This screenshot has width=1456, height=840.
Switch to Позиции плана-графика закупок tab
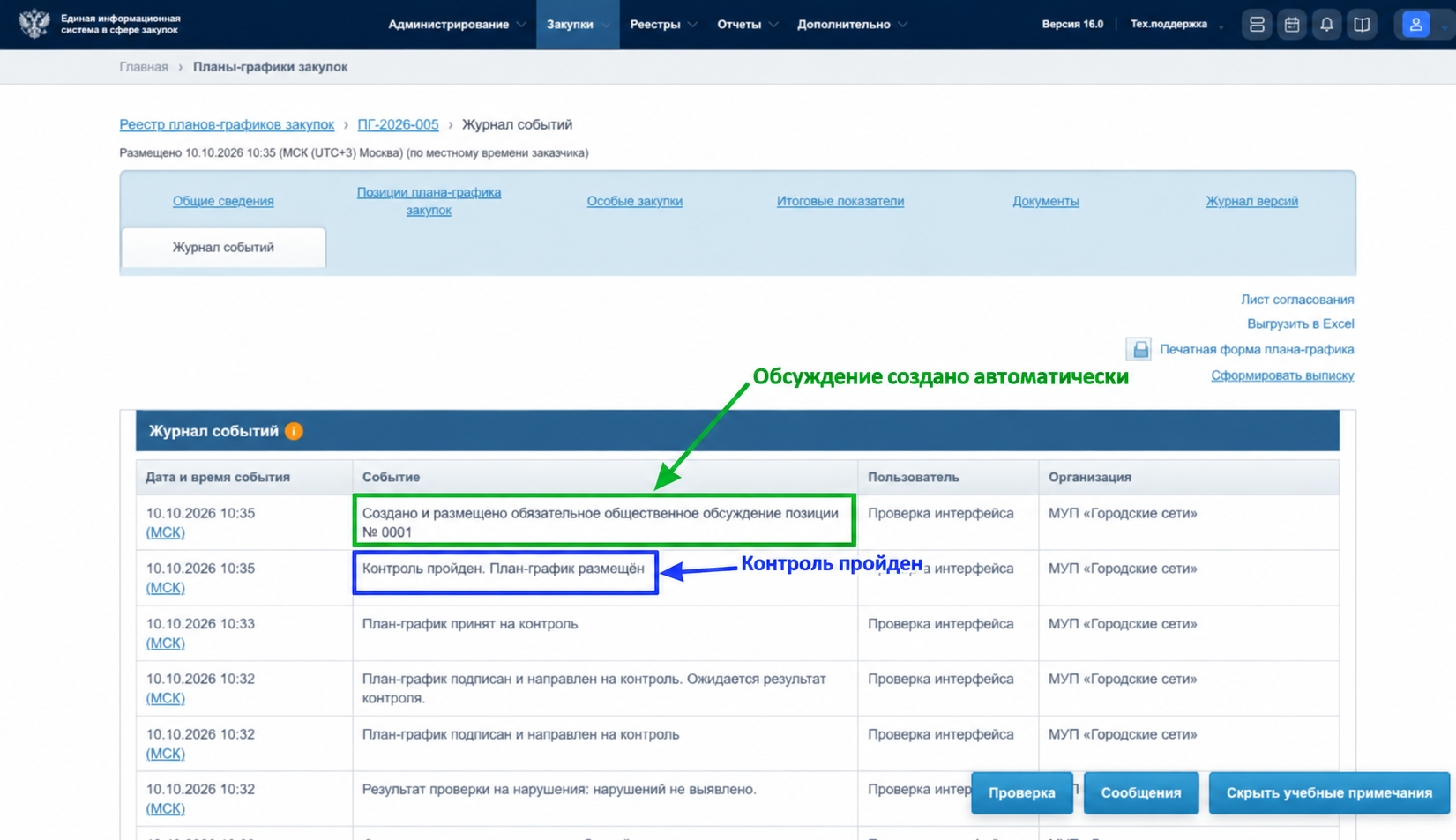click(x=429, y=201)
